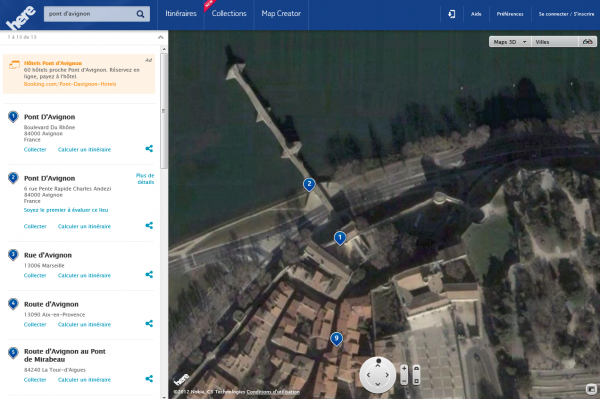The width and height of the screenshot is (600, 399).
Task: Zoom out with the minus button
Action: (404, 381)
